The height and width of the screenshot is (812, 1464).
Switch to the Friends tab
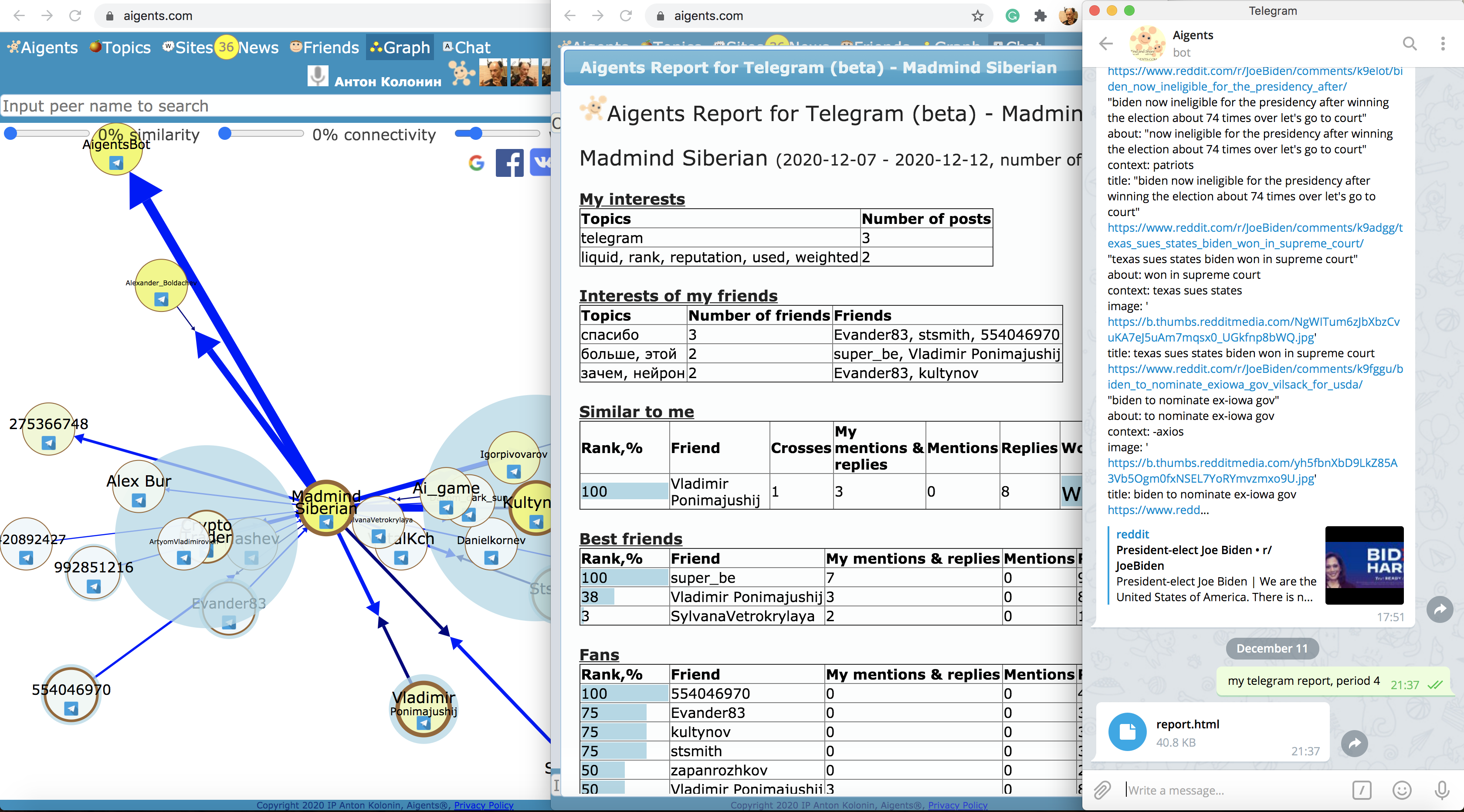point(325,48)
